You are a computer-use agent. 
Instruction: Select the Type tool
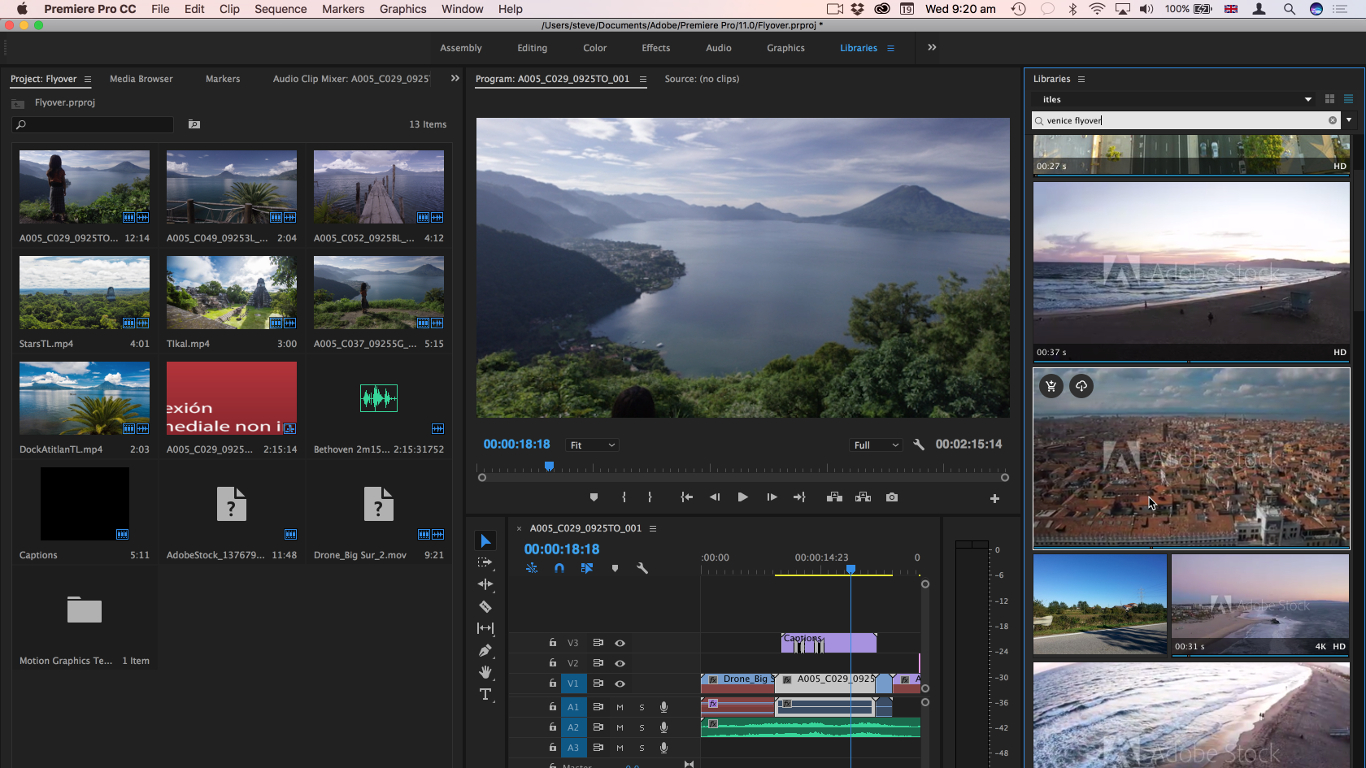point(485,695)
